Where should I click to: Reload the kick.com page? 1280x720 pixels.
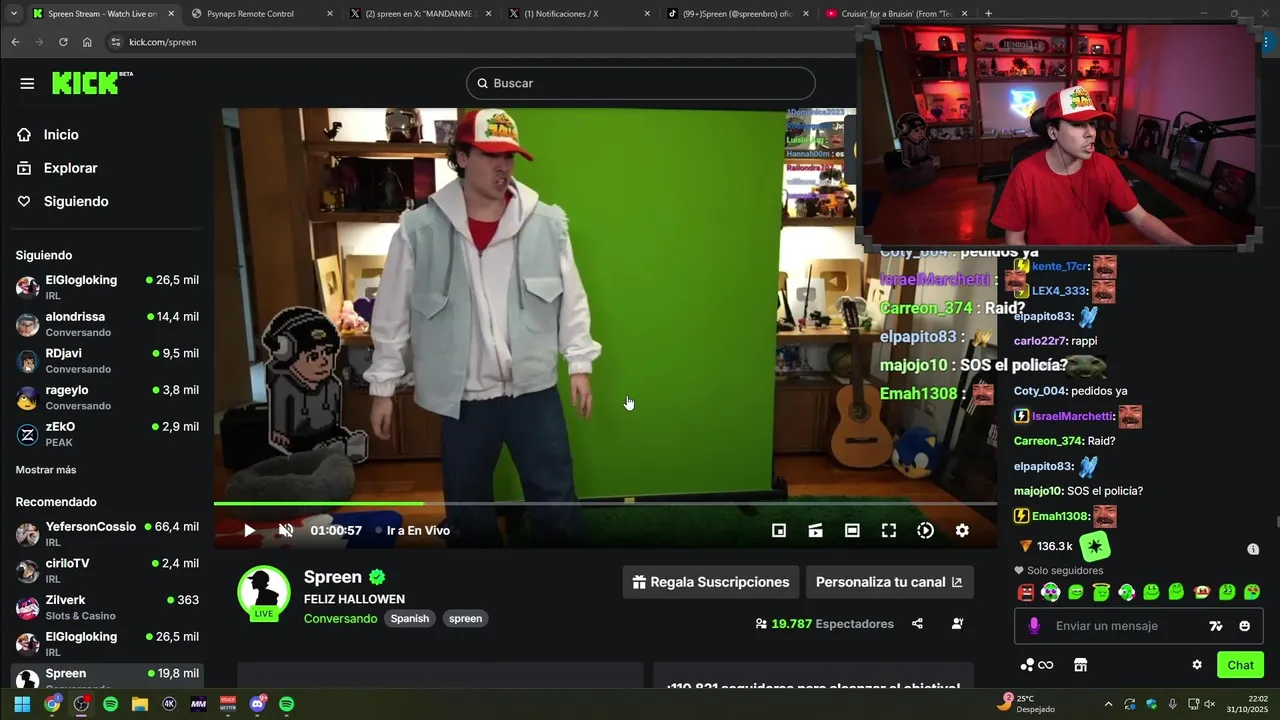pos(63,42)
